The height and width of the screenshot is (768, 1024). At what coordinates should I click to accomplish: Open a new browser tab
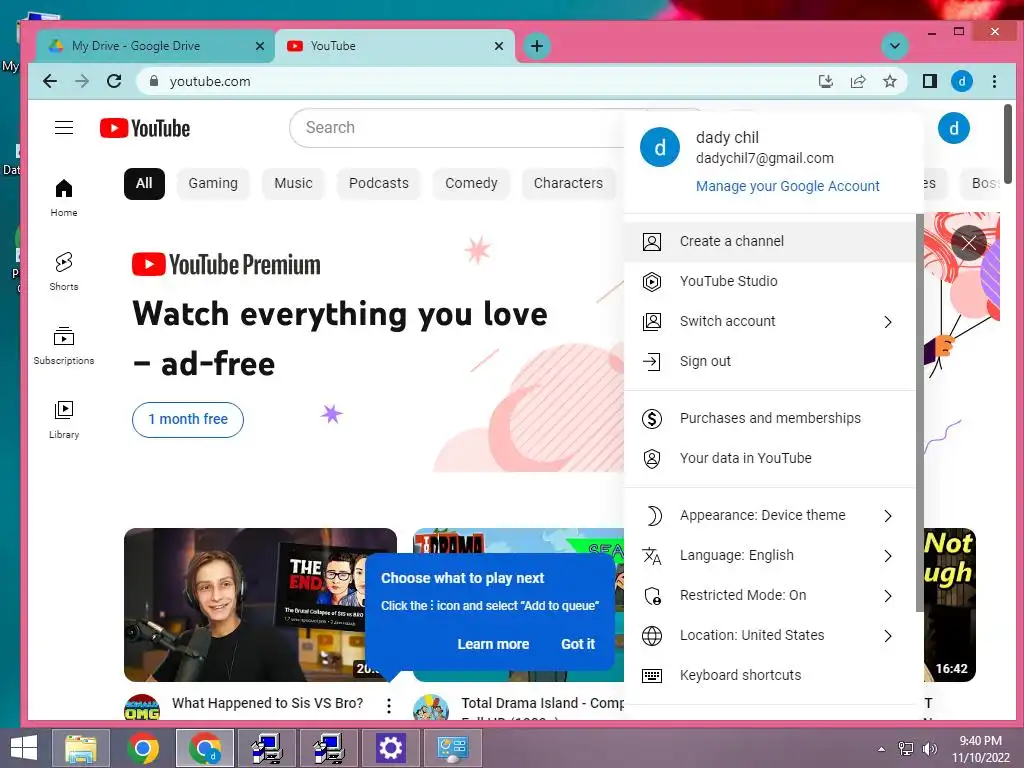537,46
